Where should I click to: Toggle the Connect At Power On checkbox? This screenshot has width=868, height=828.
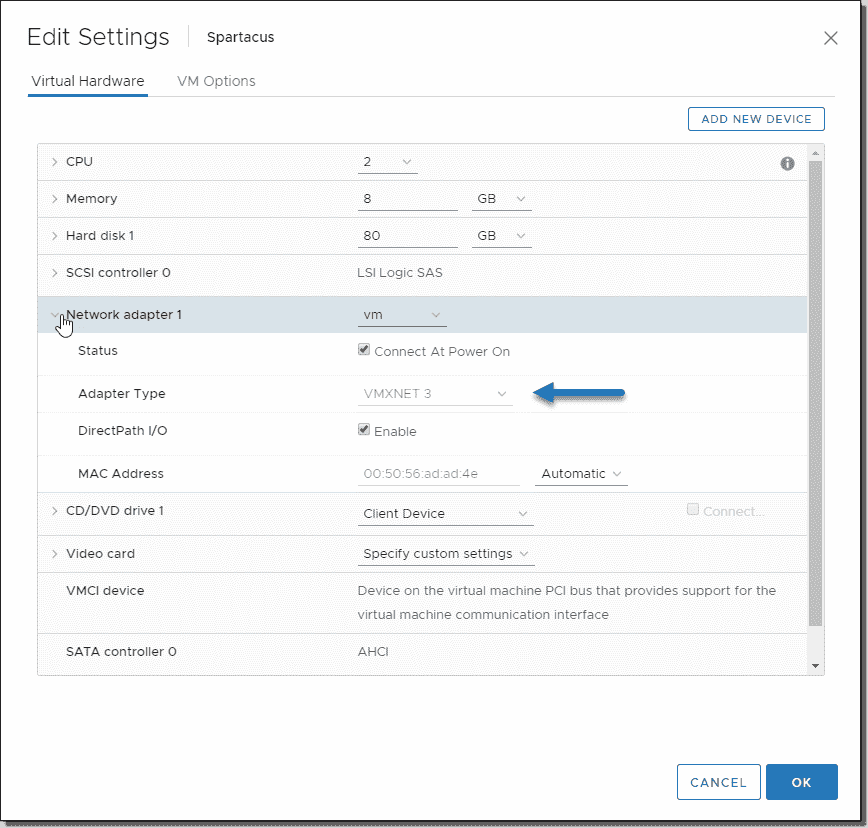[x=365, y=351]
